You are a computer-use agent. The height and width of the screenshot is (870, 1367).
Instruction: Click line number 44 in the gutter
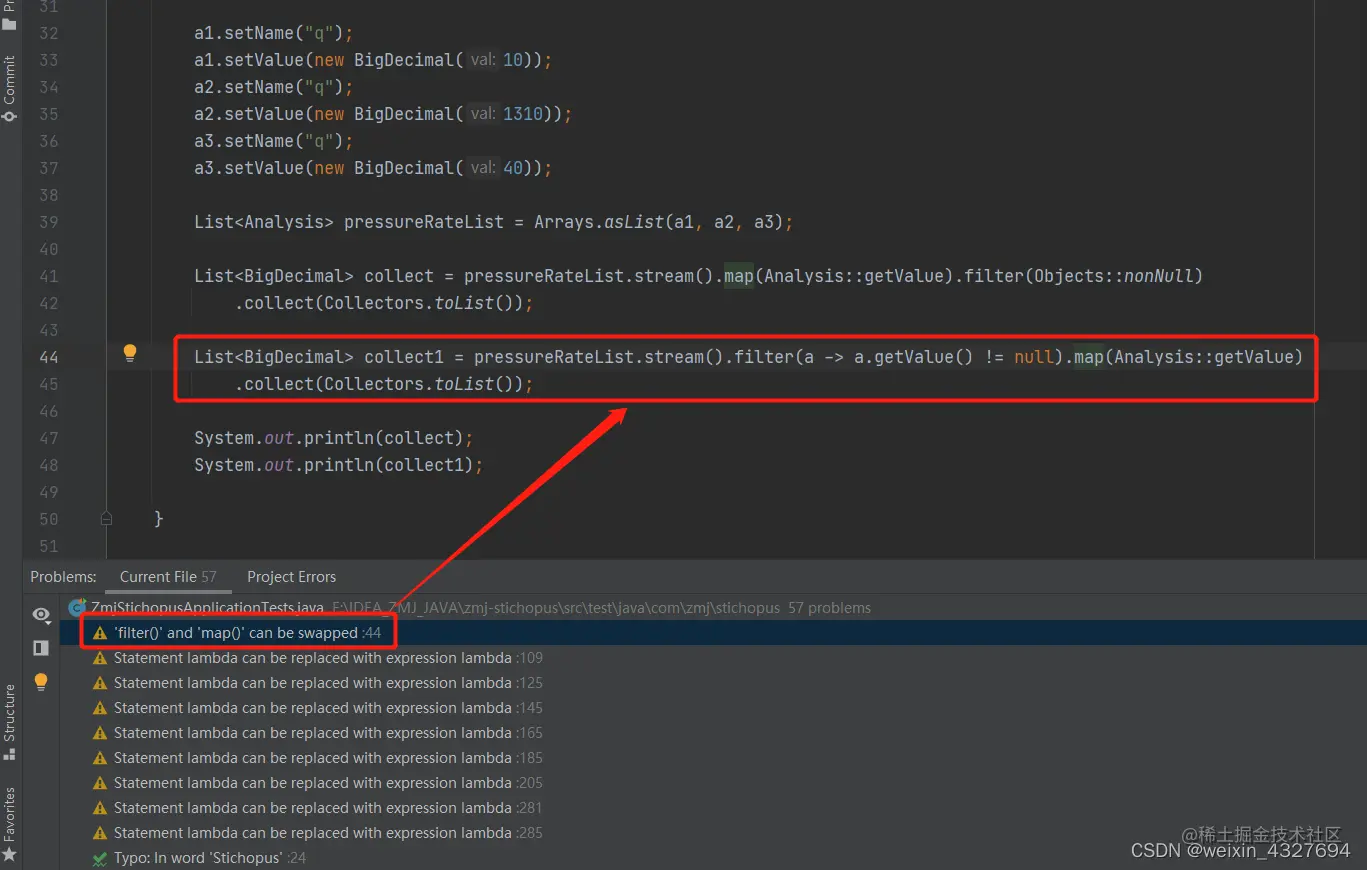click(x=48, y=357)
